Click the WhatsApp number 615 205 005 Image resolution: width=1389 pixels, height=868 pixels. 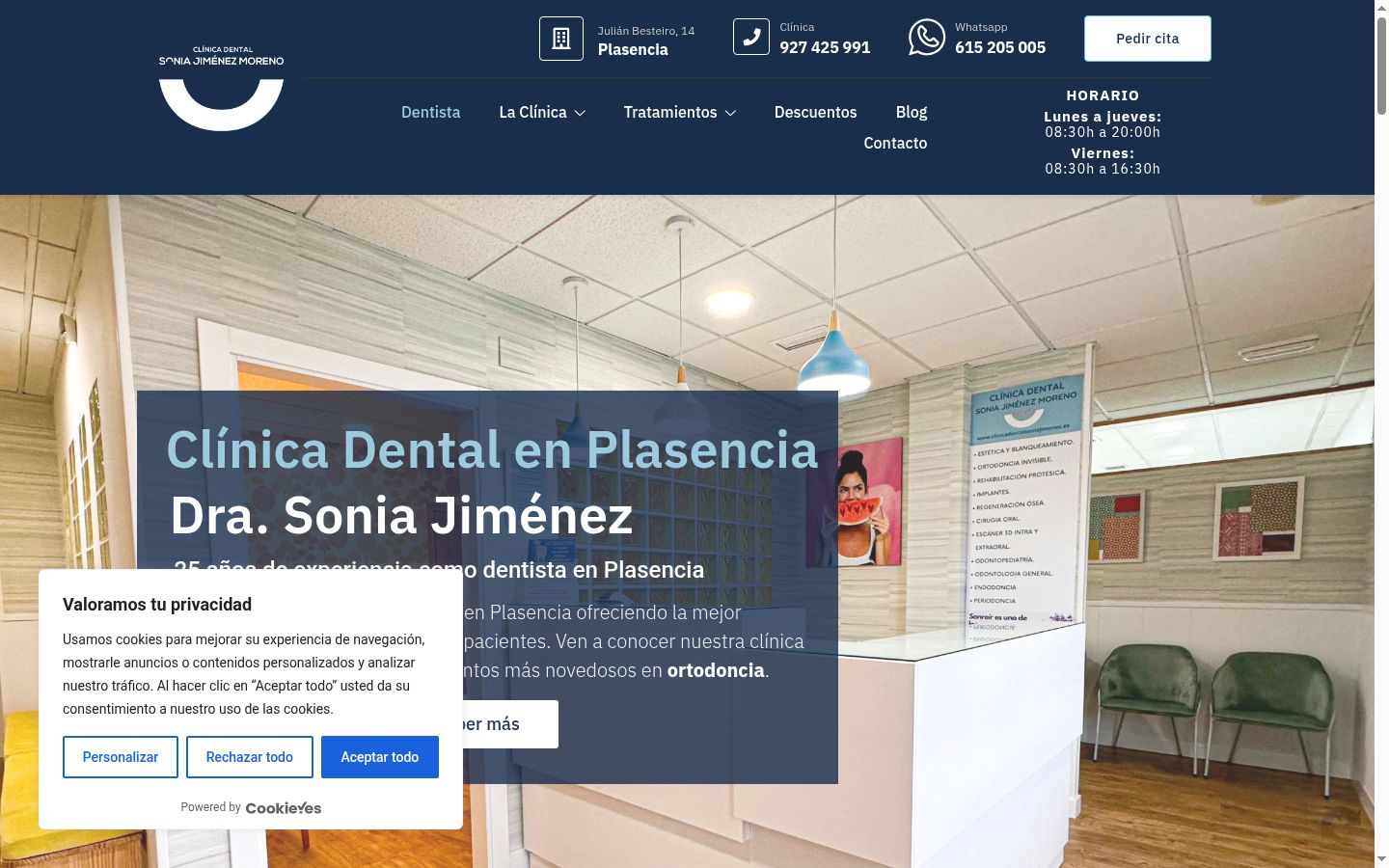(x=1000, y=47)
